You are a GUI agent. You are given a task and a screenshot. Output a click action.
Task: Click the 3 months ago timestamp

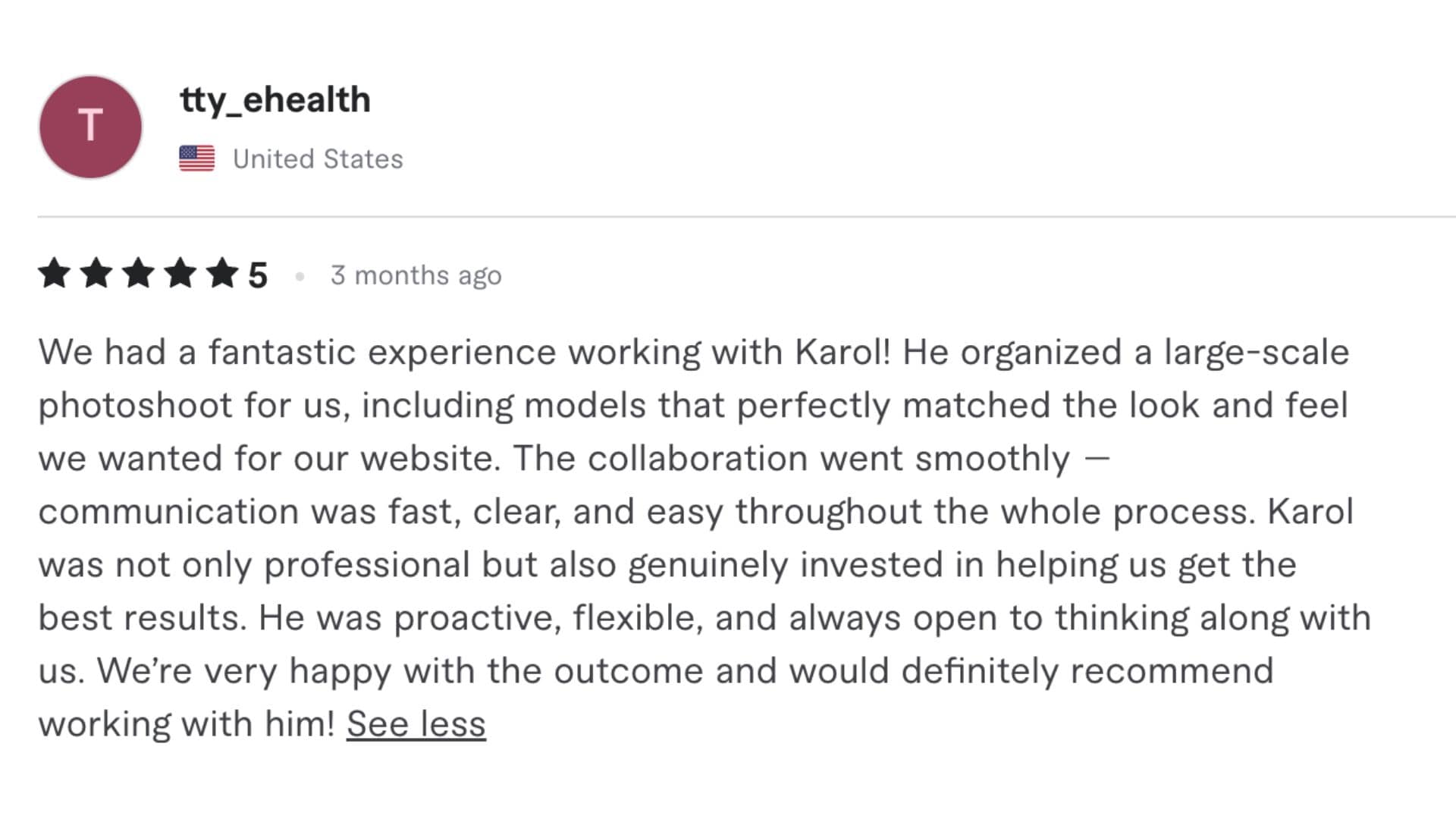tap(416, 276)
